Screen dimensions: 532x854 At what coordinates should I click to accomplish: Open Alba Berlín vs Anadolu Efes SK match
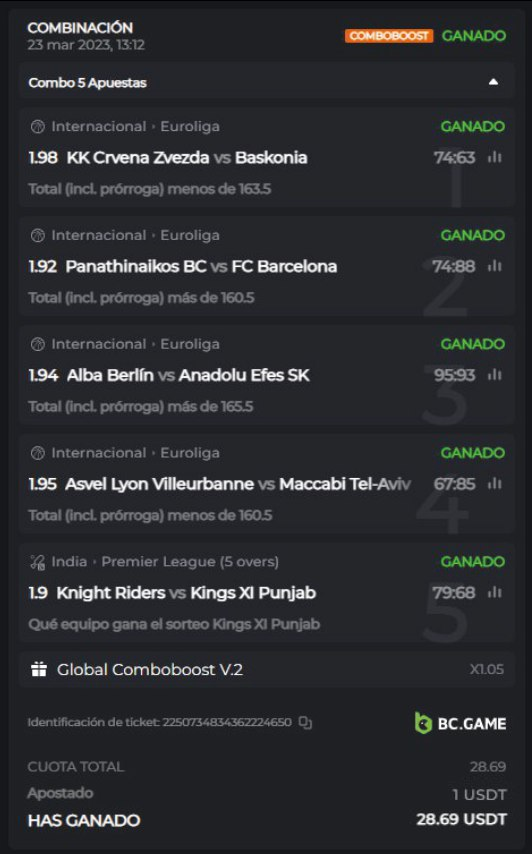[x=188, y=375]
